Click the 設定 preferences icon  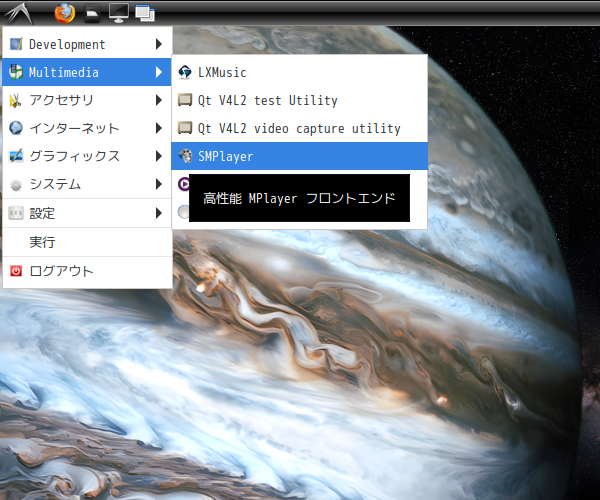coord(16,213)
